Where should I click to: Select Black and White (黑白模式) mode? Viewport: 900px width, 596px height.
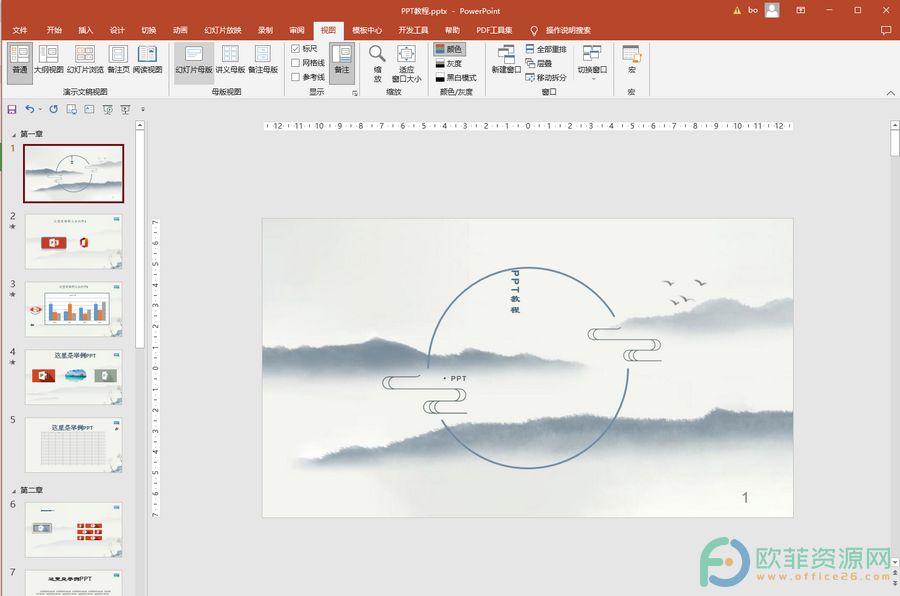click(456, 78)
